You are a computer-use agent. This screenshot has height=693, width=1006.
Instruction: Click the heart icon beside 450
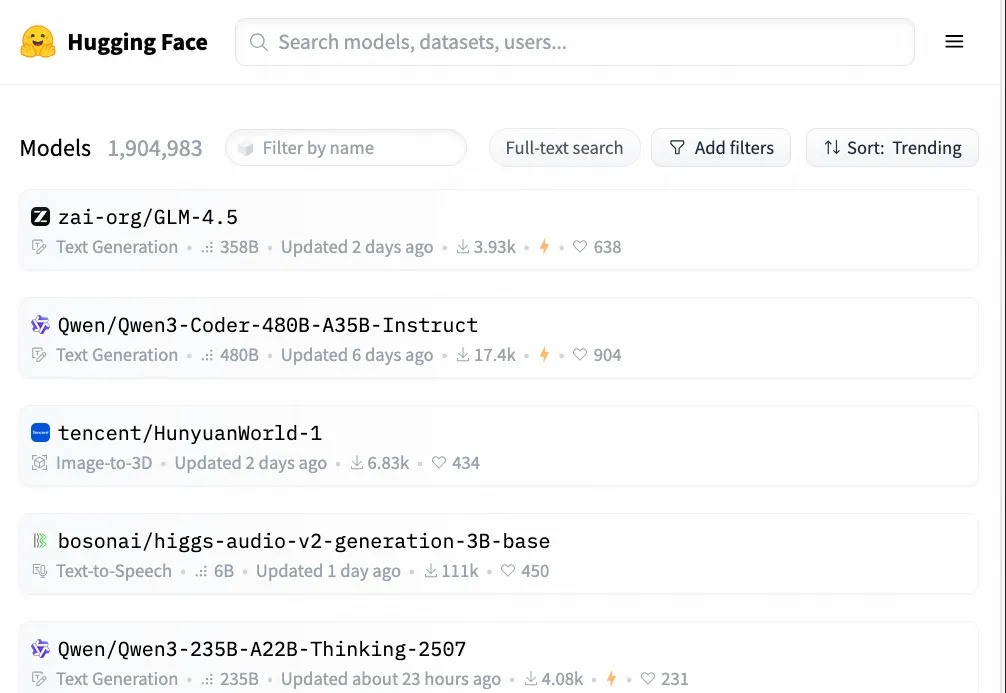point(508,570)
